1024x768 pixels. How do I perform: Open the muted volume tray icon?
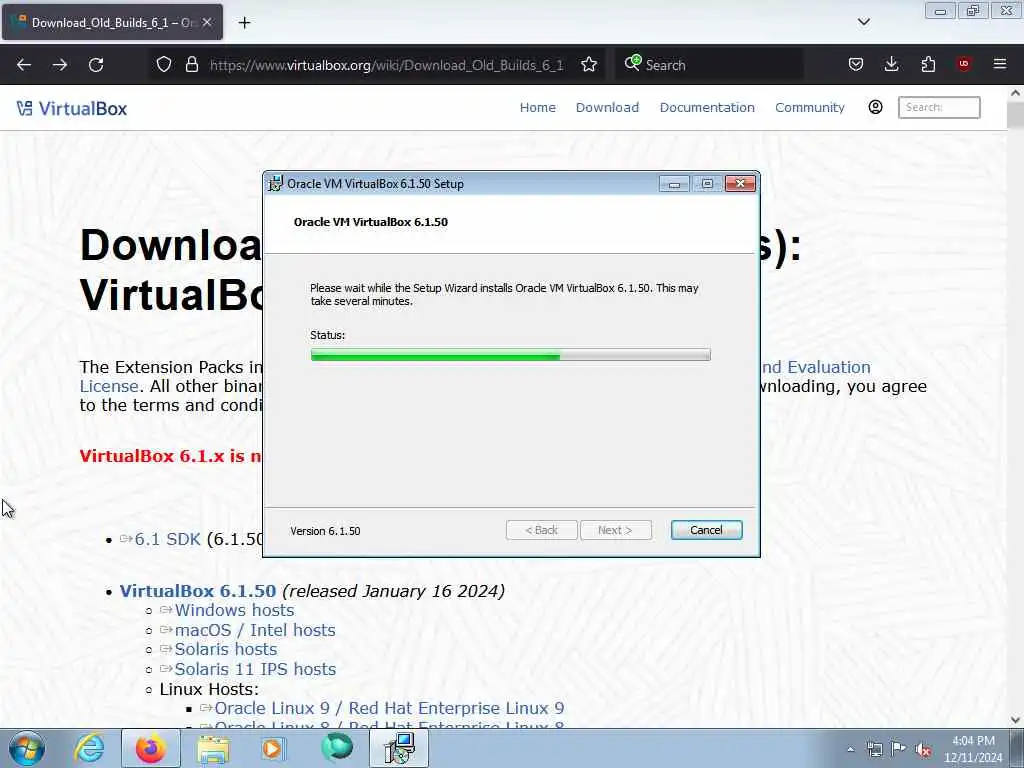pos(923,750)
